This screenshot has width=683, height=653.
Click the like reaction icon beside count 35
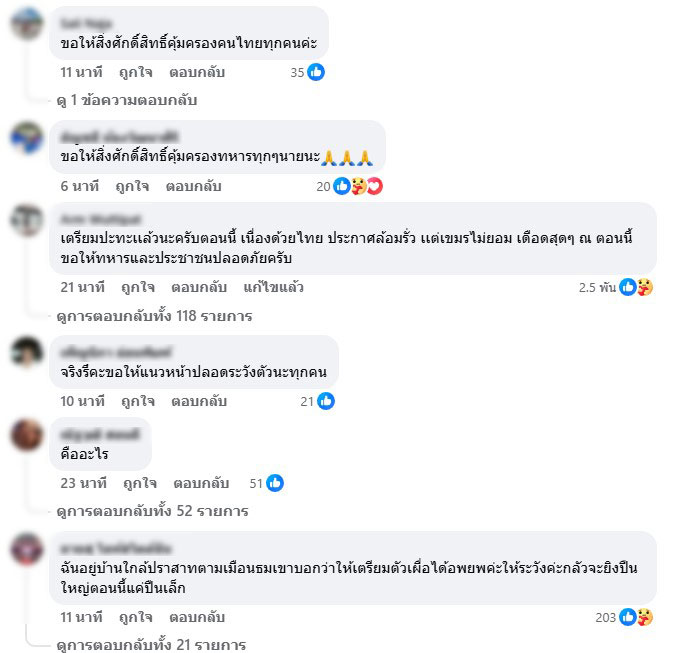pos(316,72)
